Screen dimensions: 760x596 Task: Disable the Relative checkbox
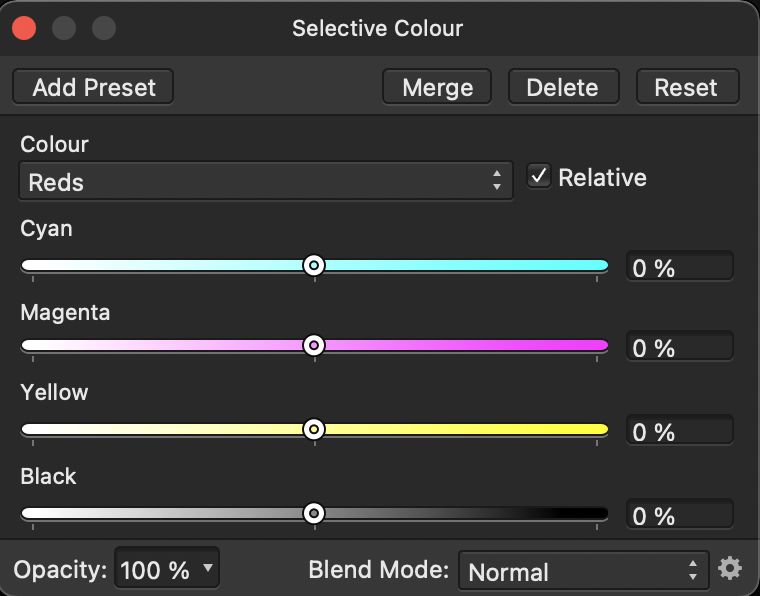tap(539, 176)
